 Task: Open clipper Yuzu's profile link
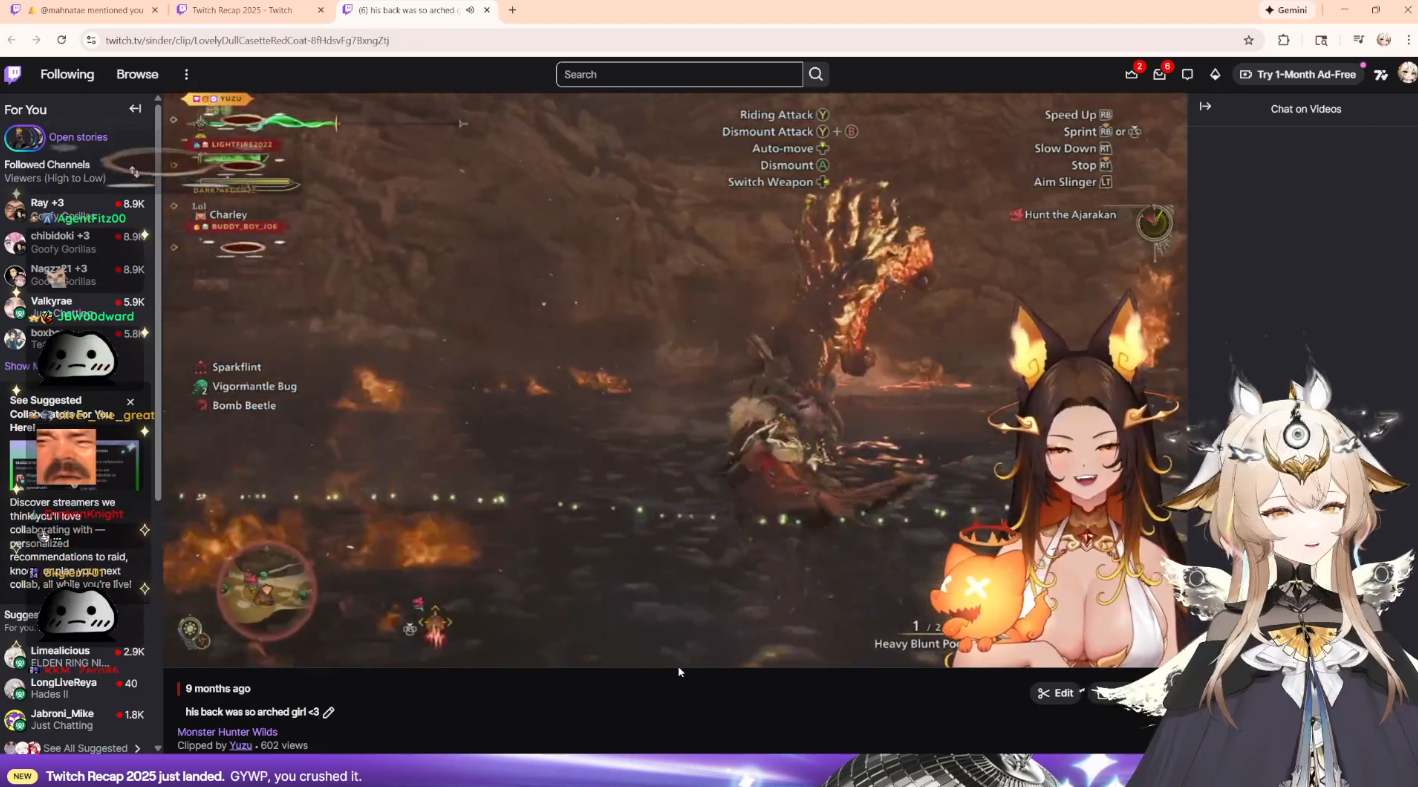pos(240,745)
